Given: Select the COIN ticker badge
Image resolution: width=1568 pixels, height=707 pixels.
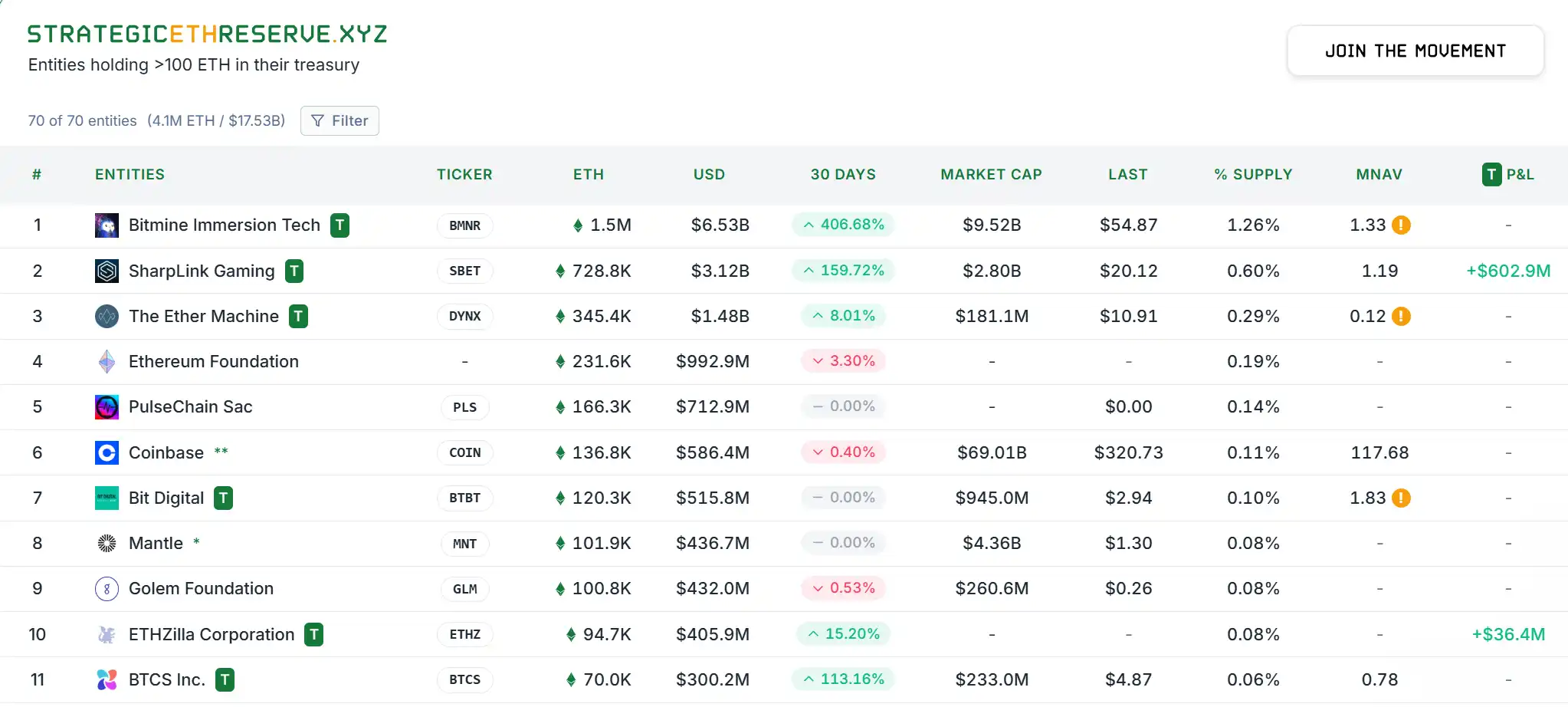Looking at the screenshot, I should (464, 453).
